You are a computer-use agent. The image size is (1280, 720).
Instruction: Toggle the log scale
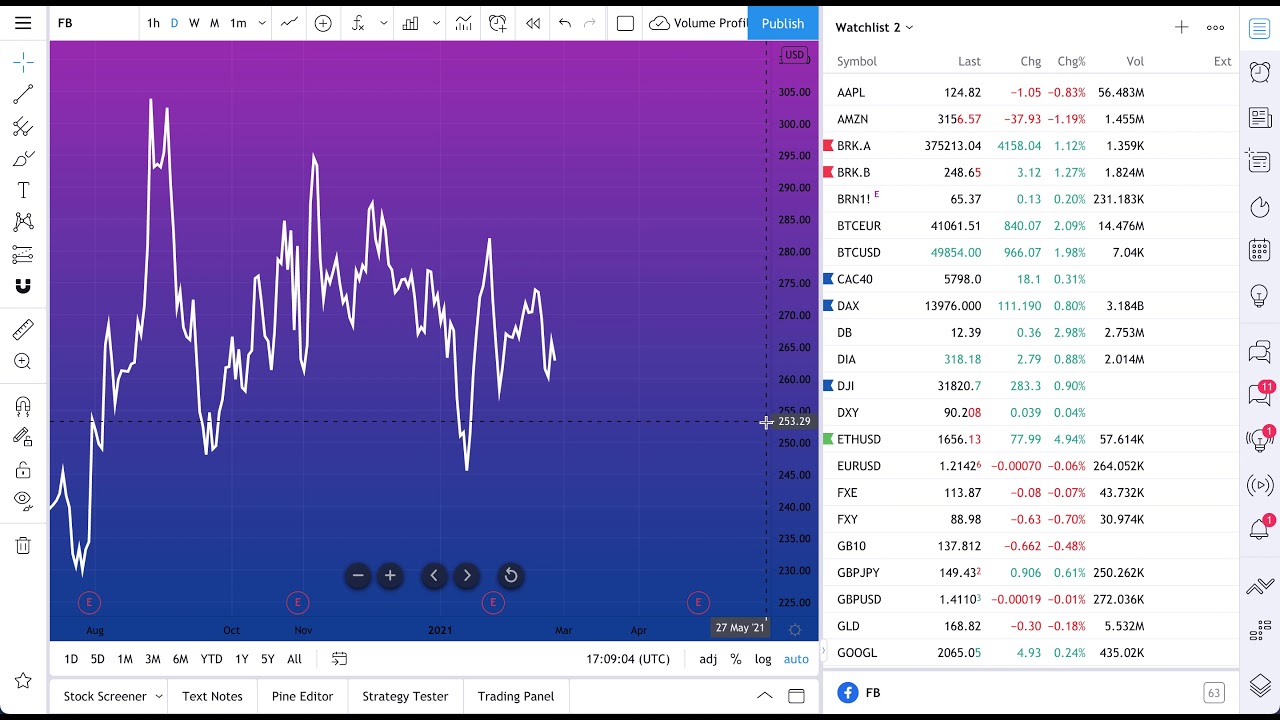tap(763, 659)
